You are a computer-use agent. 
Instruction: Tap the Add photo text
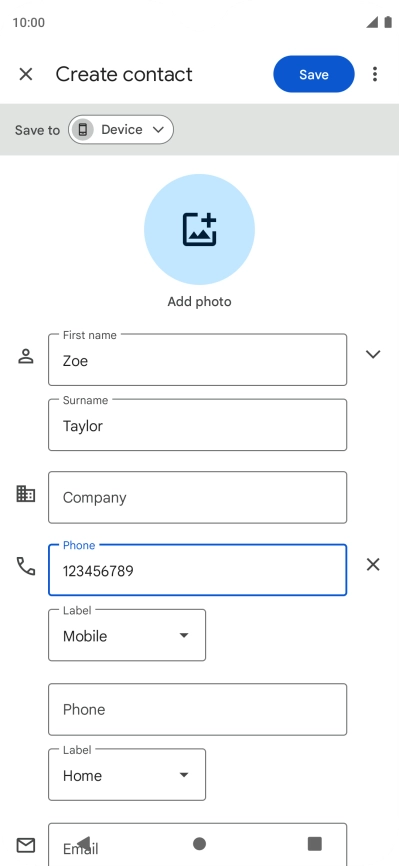point(200,302)
